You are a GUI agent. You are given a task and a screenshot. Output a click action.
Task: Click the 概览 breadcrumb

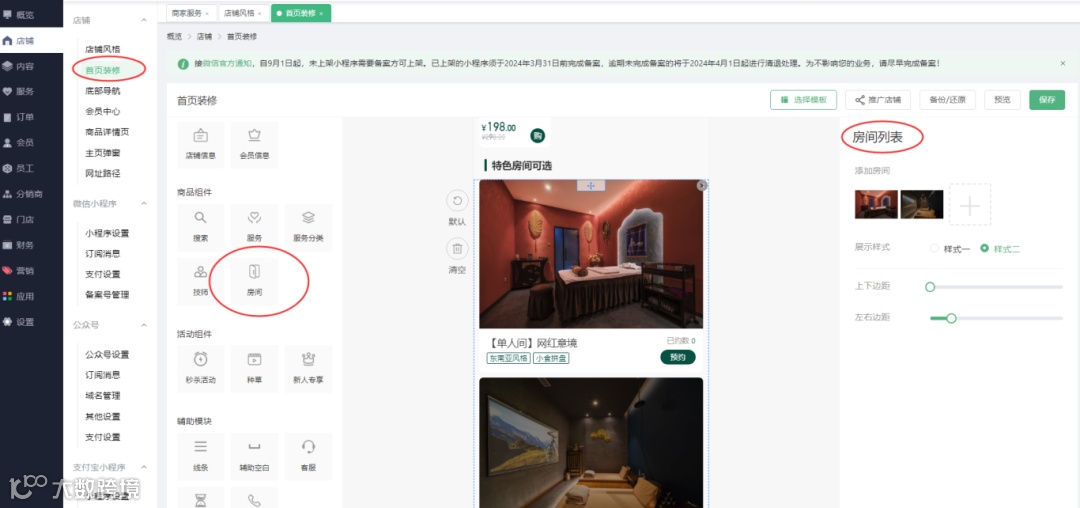point(174,36)
